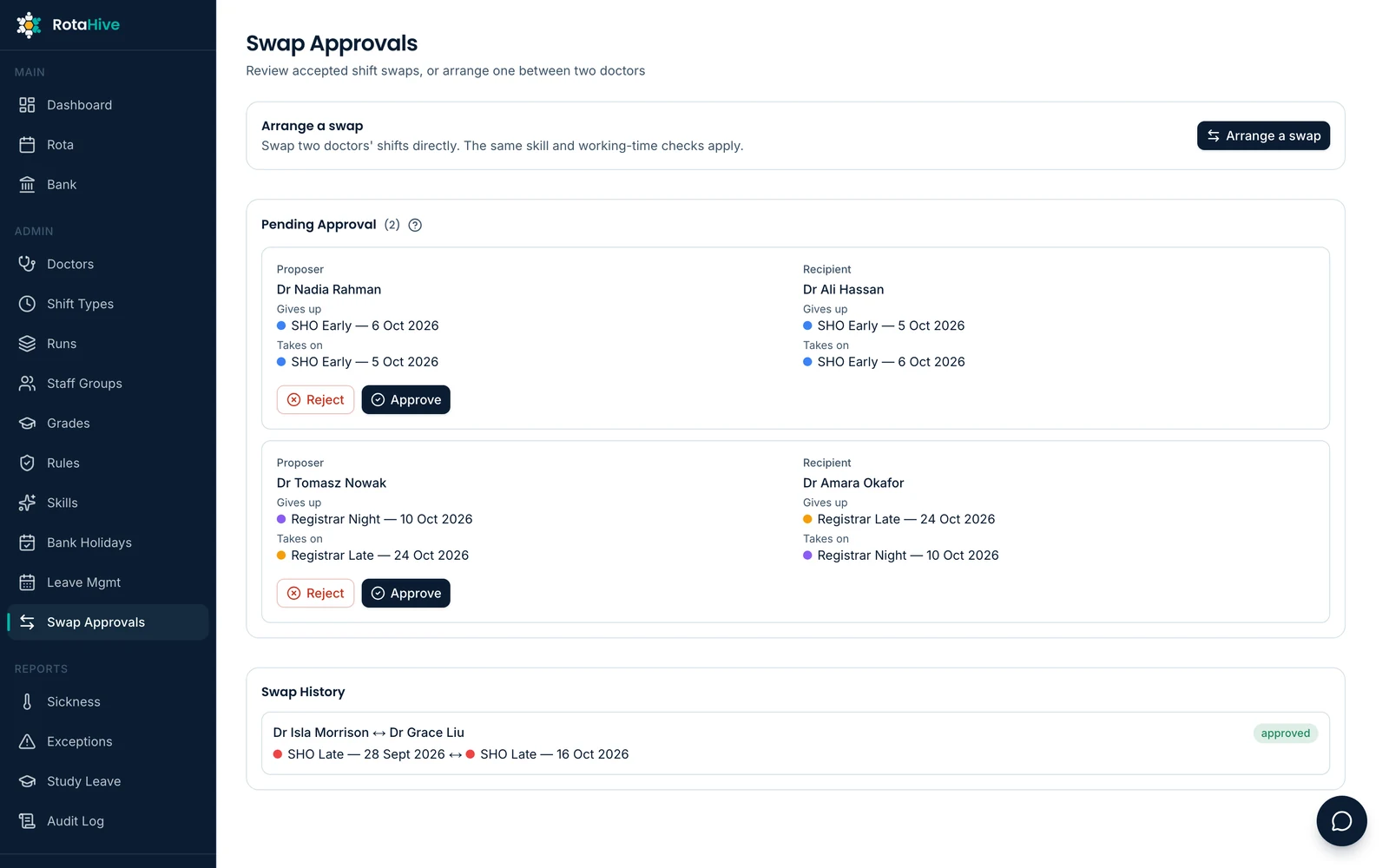The width and height of the screenshot is (1389, 868).
Task: Click the Exceptions warning triangle icon
Action: click(x=27, y=742)
